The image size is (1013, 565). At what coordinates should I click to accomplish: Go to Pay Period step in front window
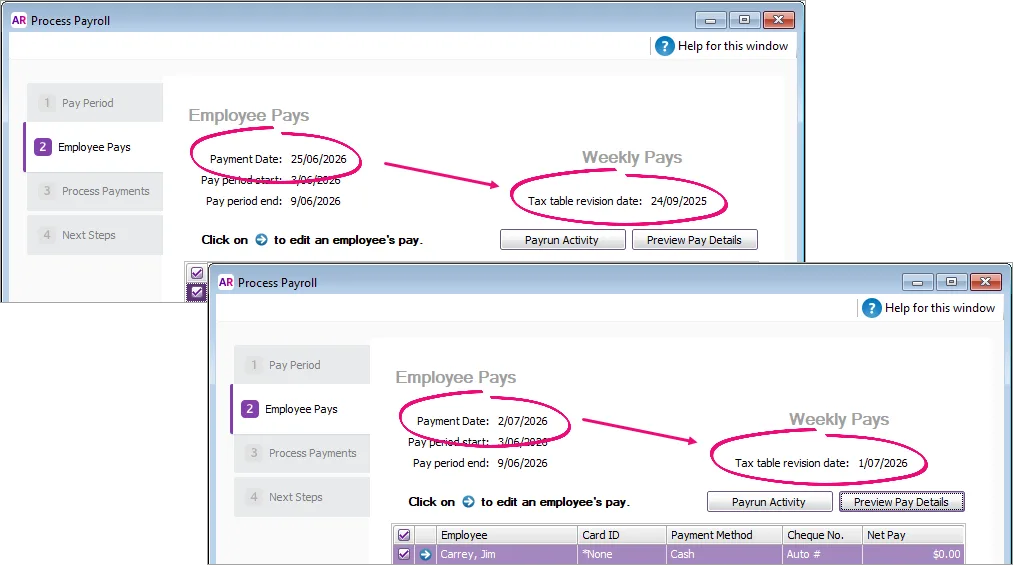(x=302, y=365)
